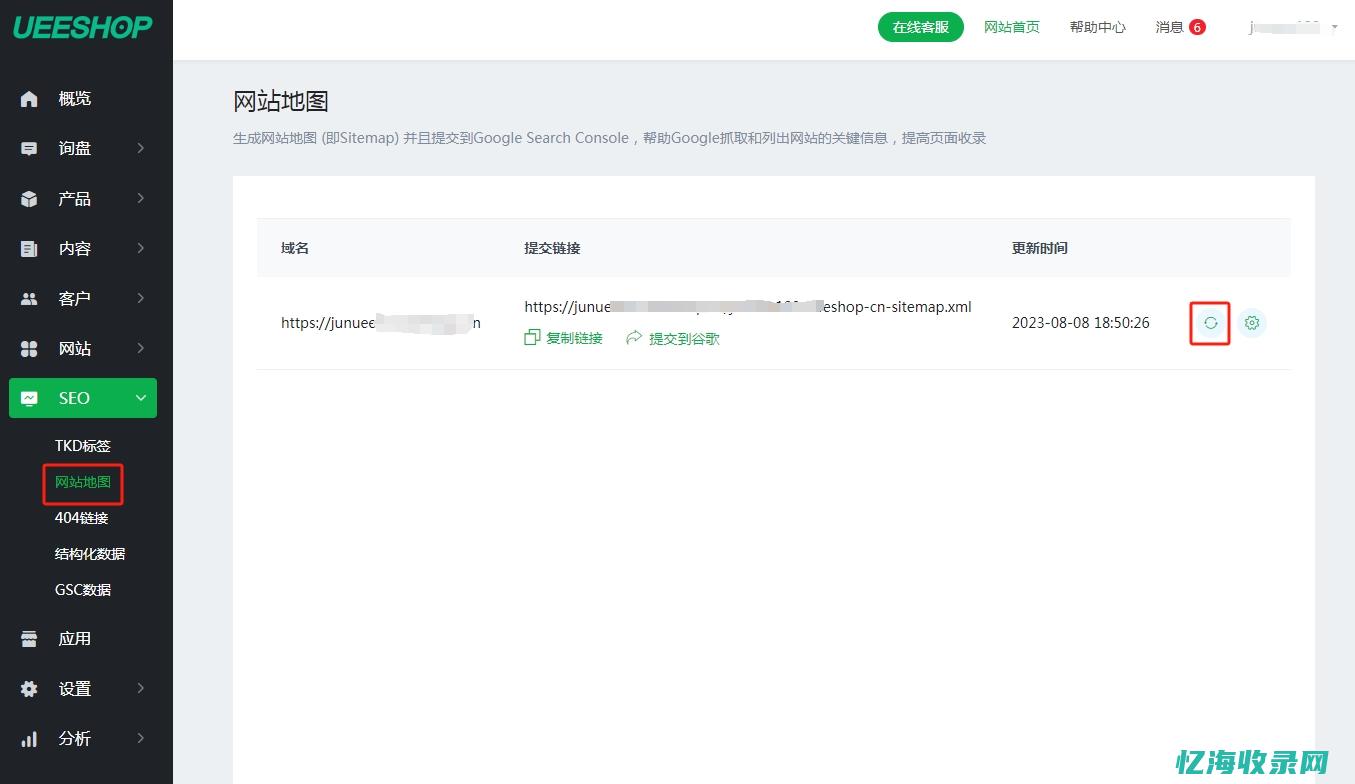Click the 设置 settings gear icon in sidebar

point(29,688)
